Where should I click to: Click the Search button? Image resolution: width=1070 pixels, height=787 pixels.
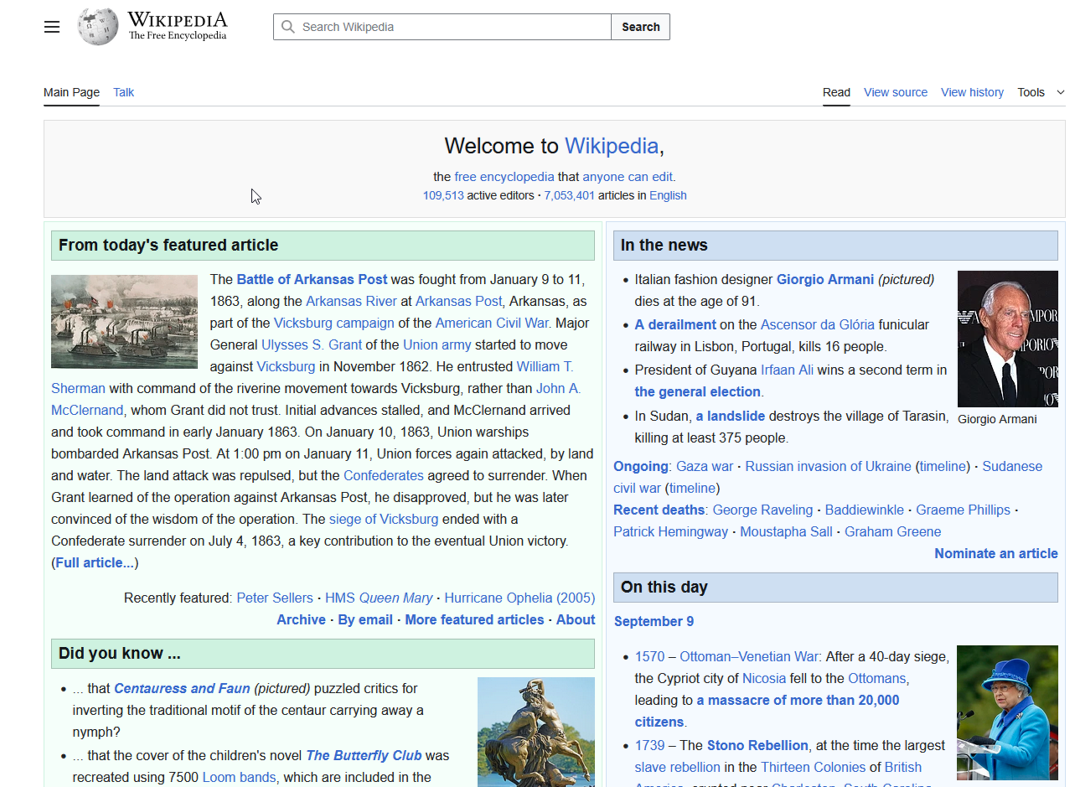tap(640, 26)
